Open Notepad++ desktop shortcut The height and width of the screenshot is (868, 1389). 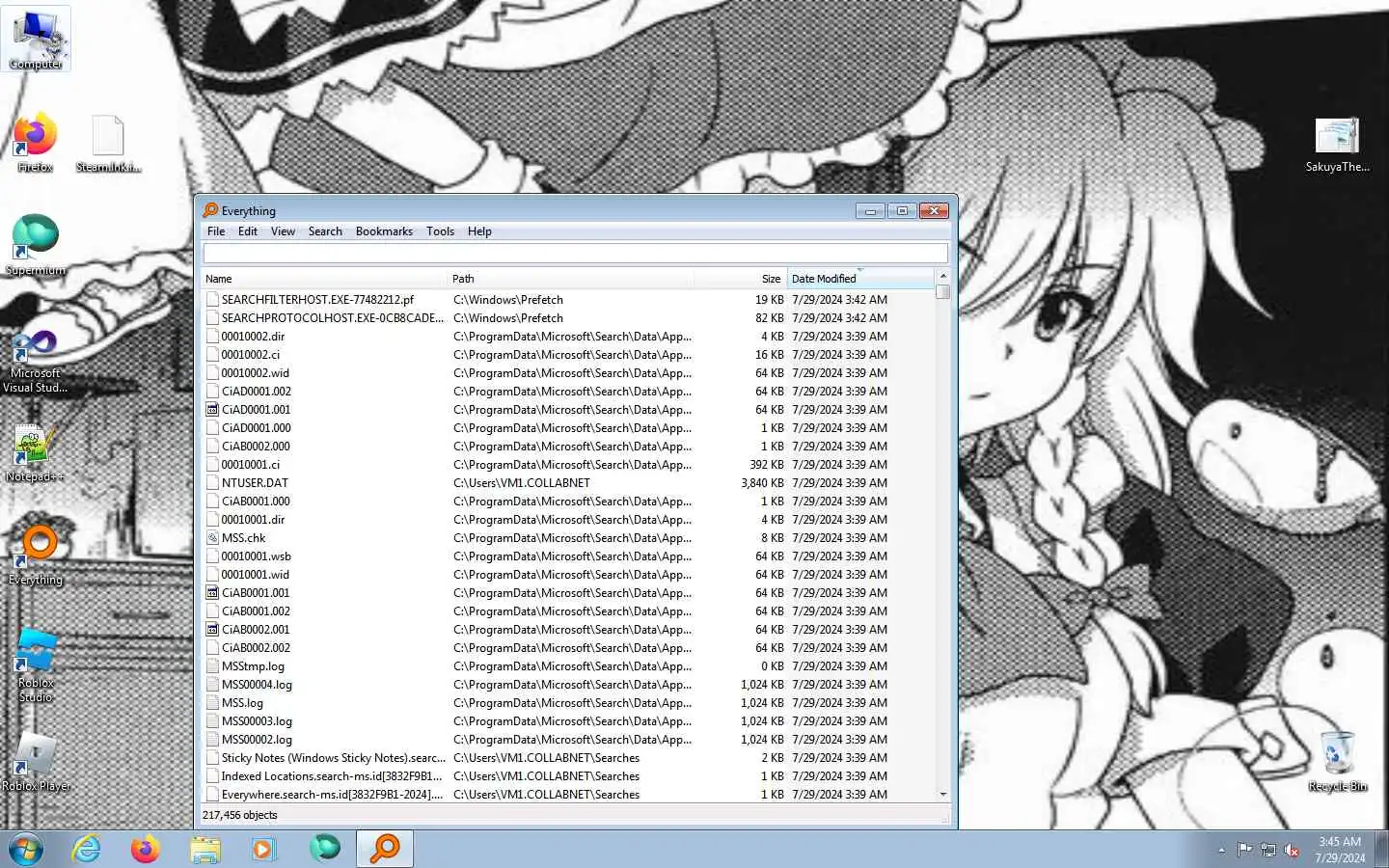click(36, 453)
